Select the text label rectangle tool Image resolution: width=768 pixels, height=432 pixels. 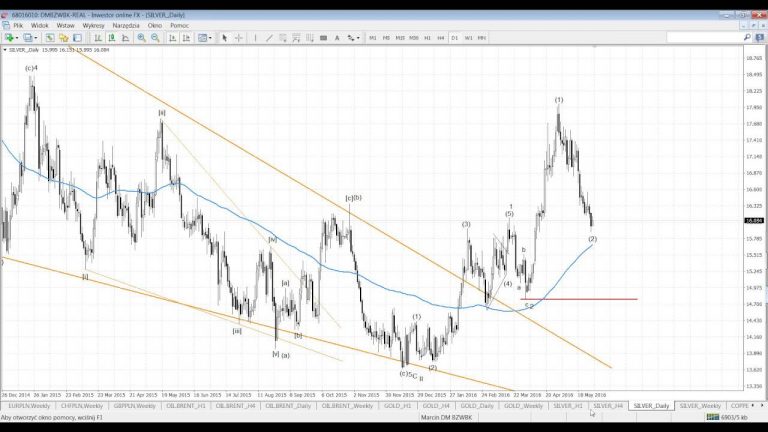point(323,38)
